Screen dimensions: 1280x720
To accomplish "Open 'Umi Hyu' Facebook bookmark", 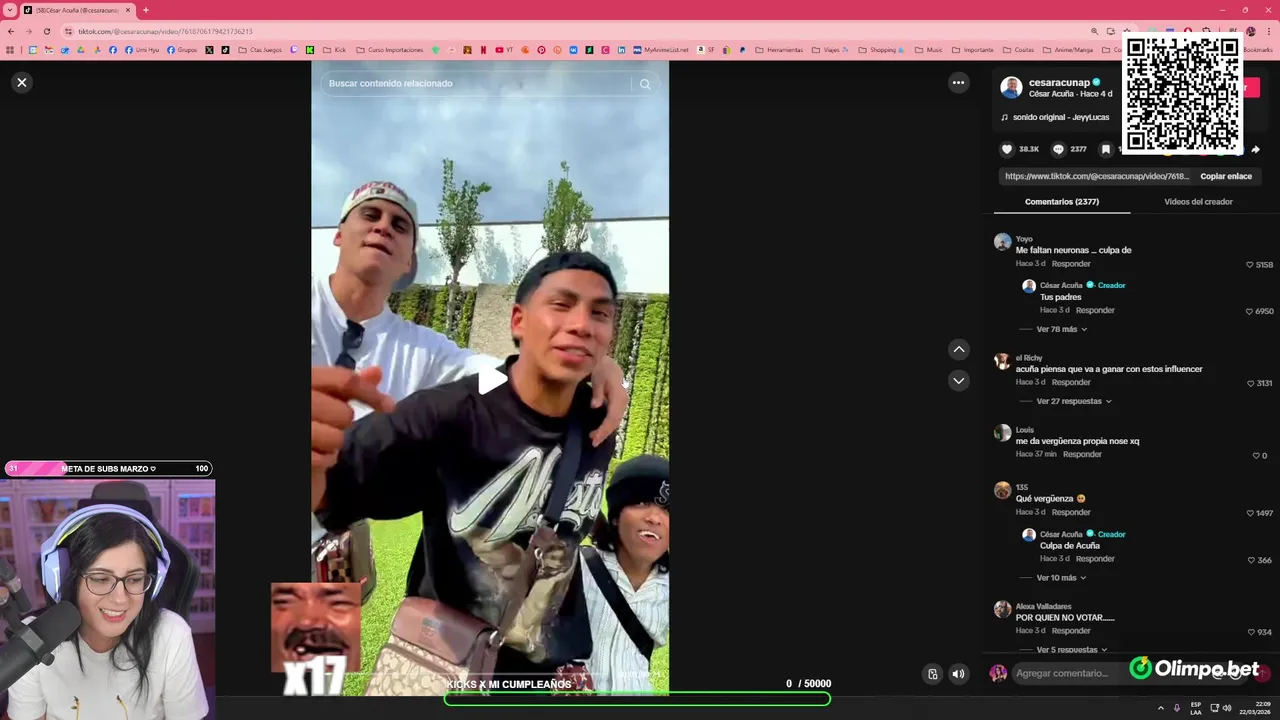I will click(141, 50).
